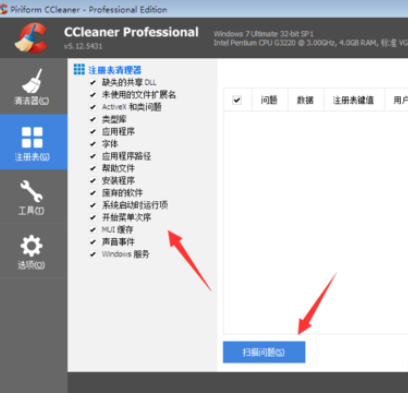Toggle 安装程序 checkbox

click(93, 181)
